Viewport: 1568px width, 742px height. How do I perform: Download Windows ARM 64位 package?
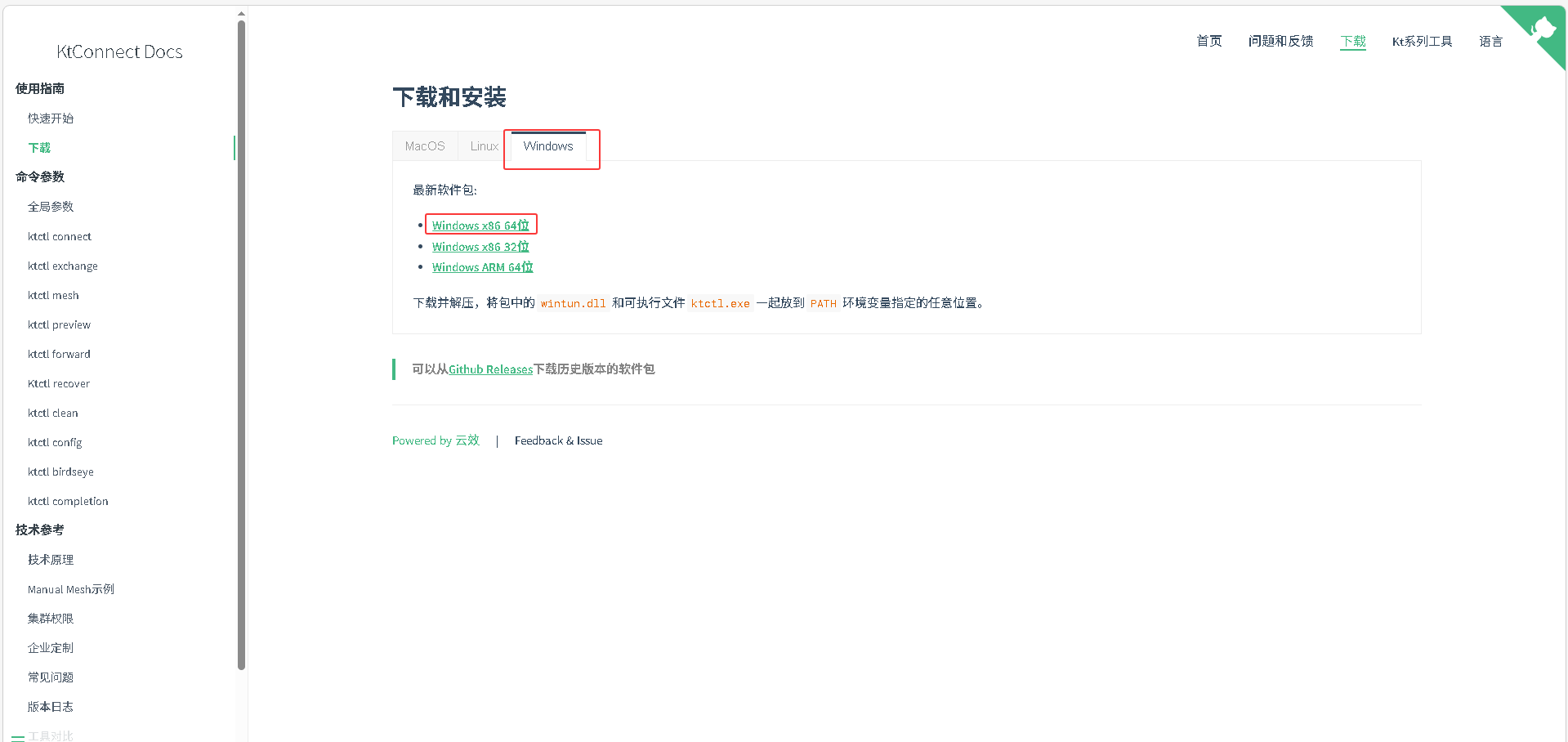click(482, 267)
